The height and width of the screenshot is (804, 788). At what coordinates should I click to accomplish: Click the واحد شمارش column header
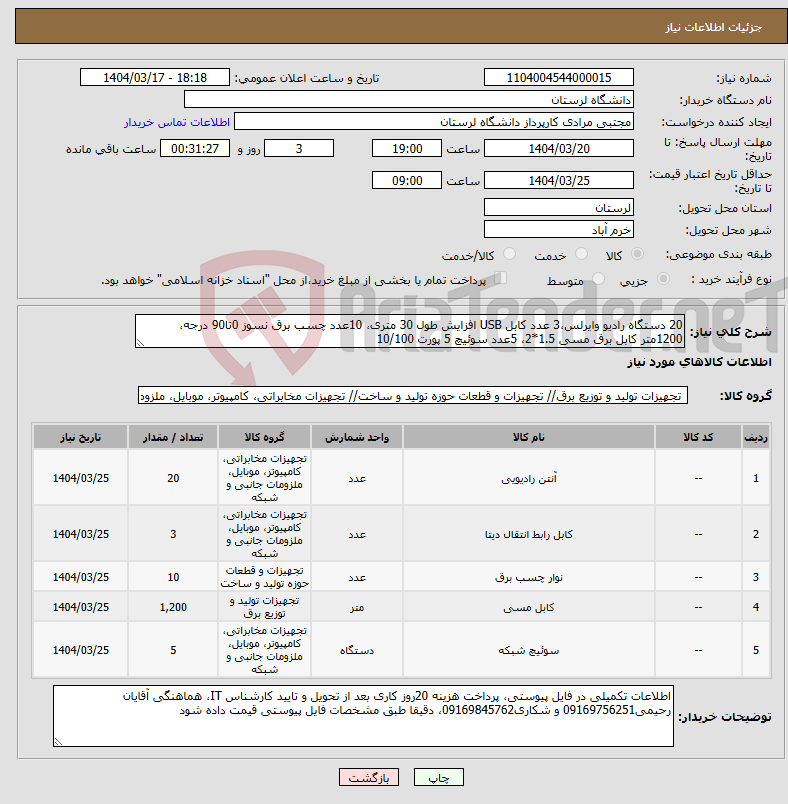tap(357, 437)
